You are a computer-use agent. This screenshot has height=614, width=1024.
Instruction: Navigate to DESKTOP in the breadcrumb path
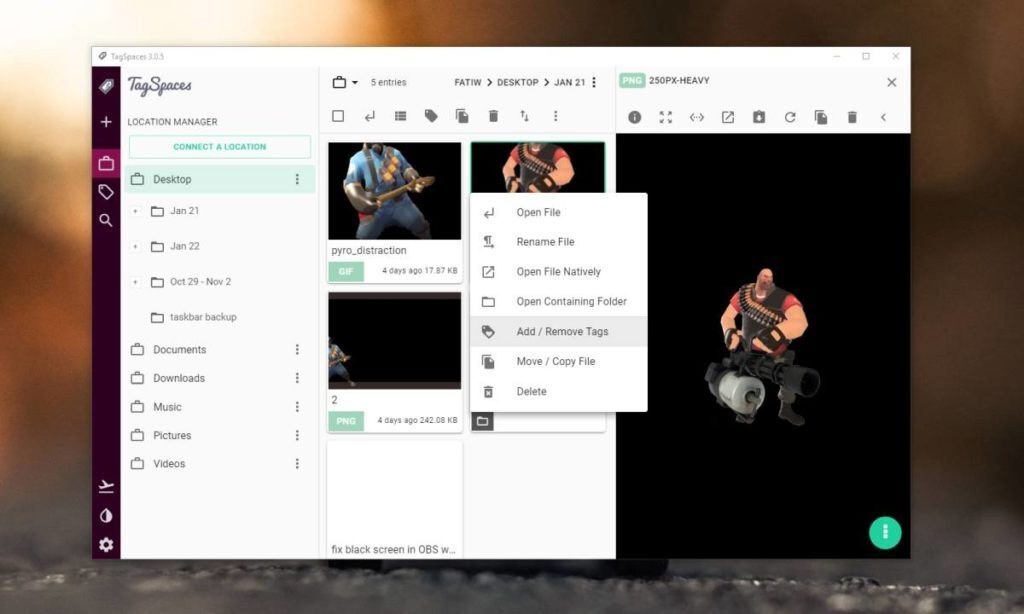(518, 82)
